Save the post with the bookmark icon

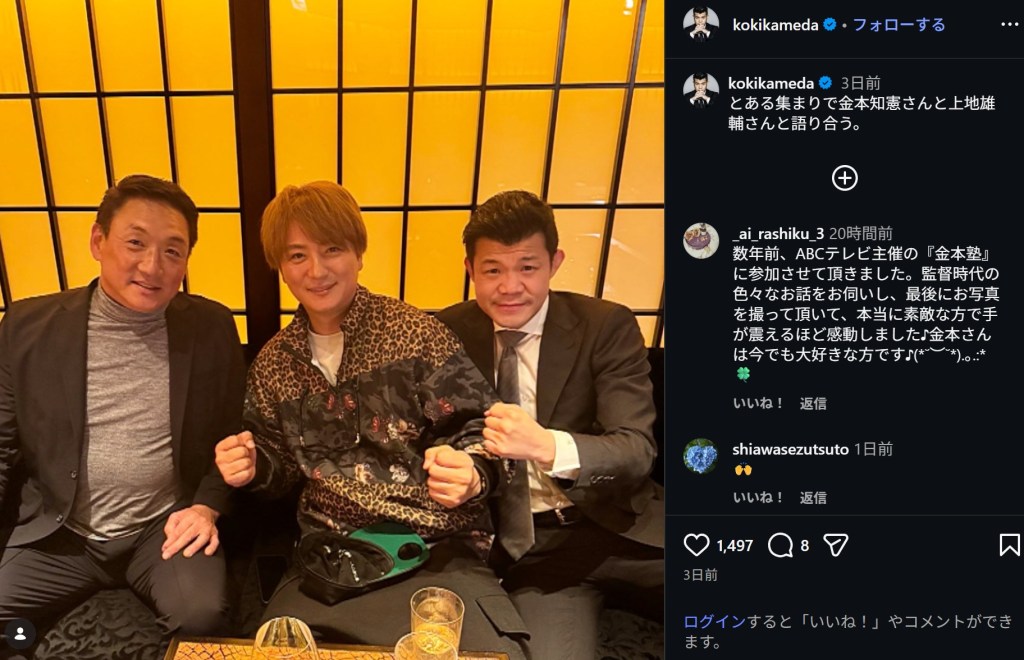[x=1009, y=545]
